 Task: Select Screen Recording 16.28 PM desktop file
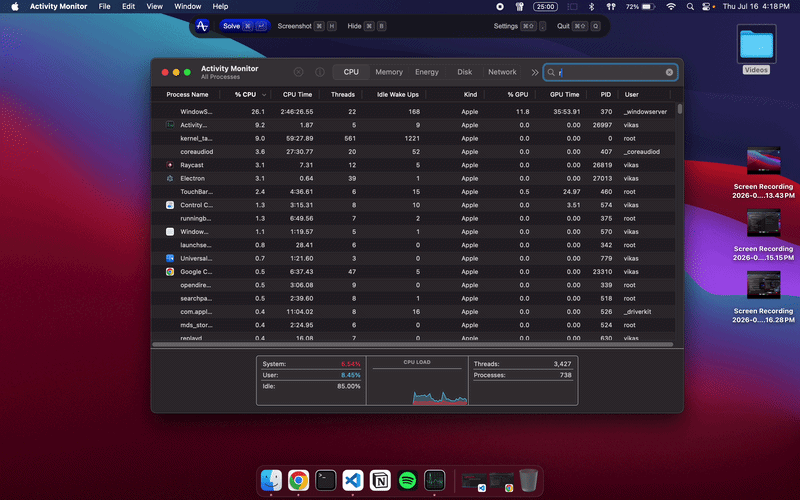coord(763,297)
